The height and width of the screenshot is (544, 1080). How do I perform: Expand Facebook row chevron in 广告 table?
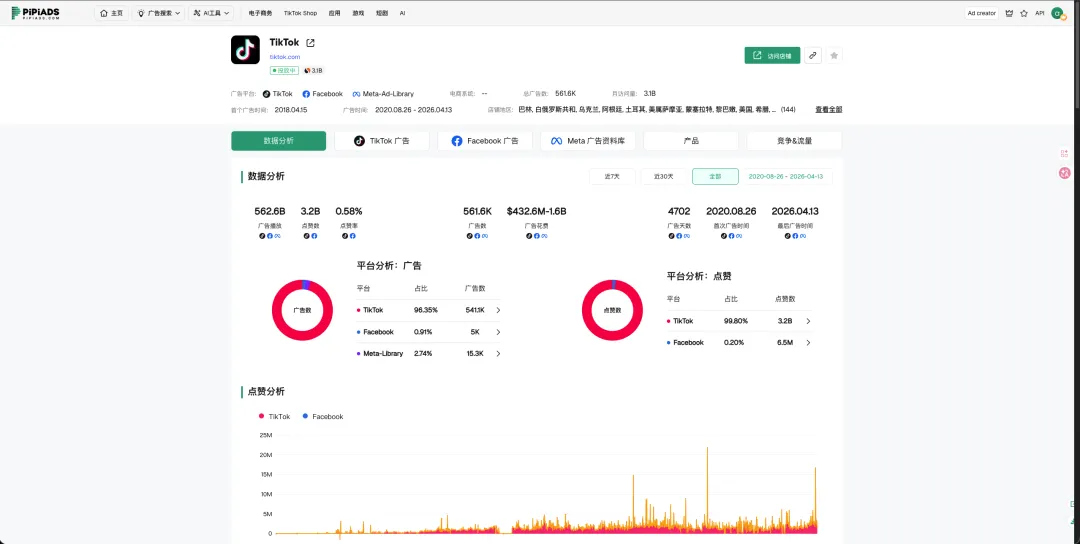(x=498, y=332)
